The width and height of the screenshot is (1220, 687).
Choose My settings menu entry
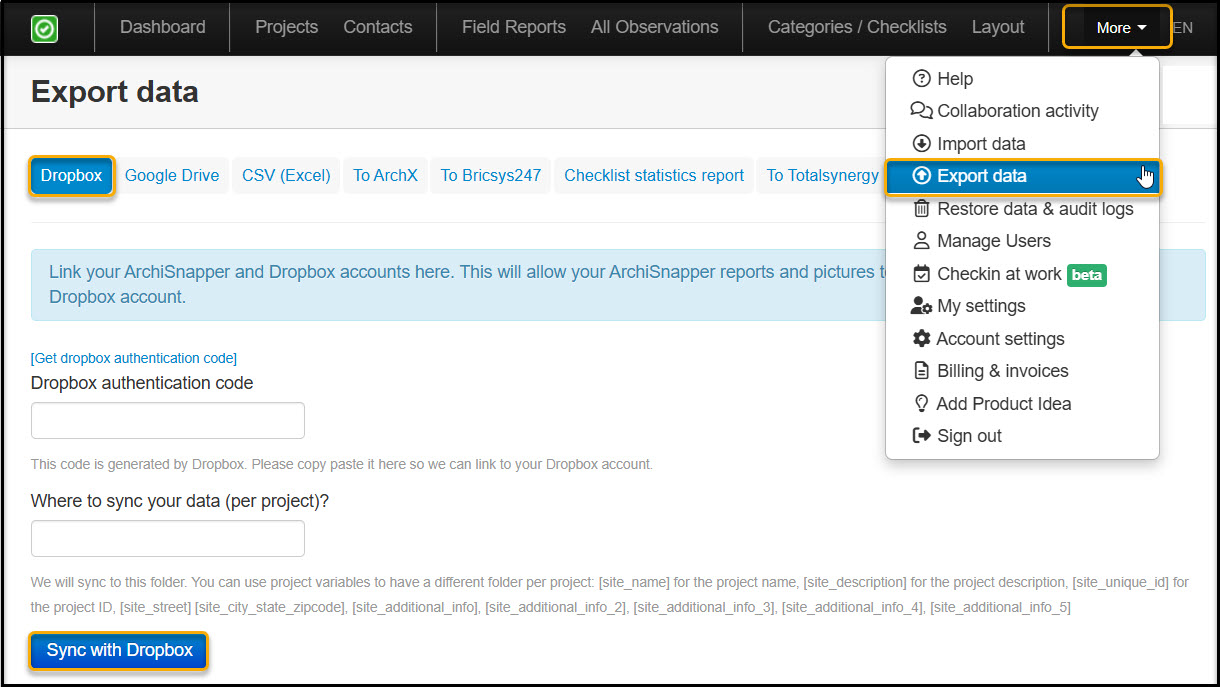(1022, 306)
